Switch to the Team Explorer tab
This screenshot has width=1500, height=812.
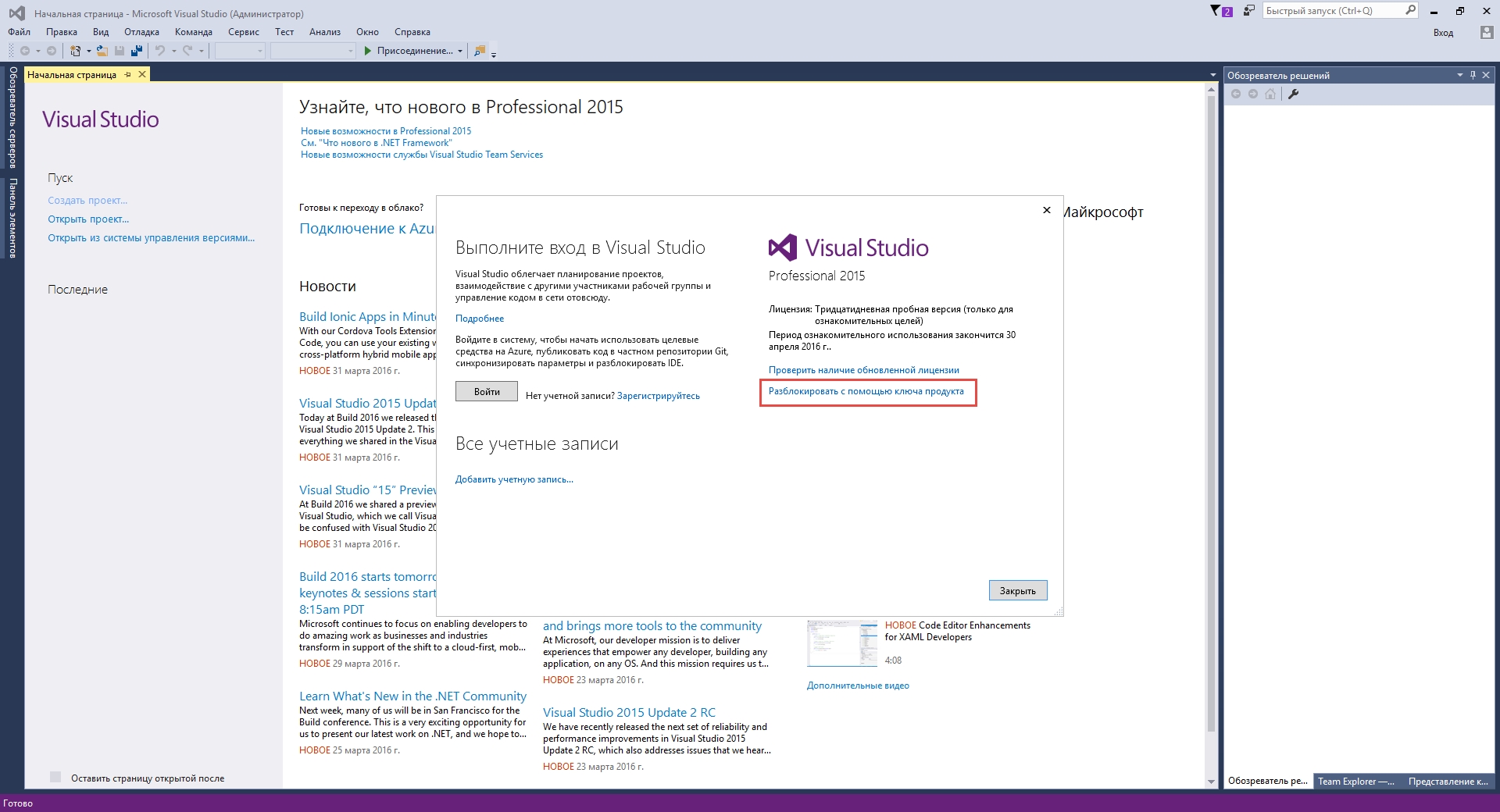point(1356,781)
